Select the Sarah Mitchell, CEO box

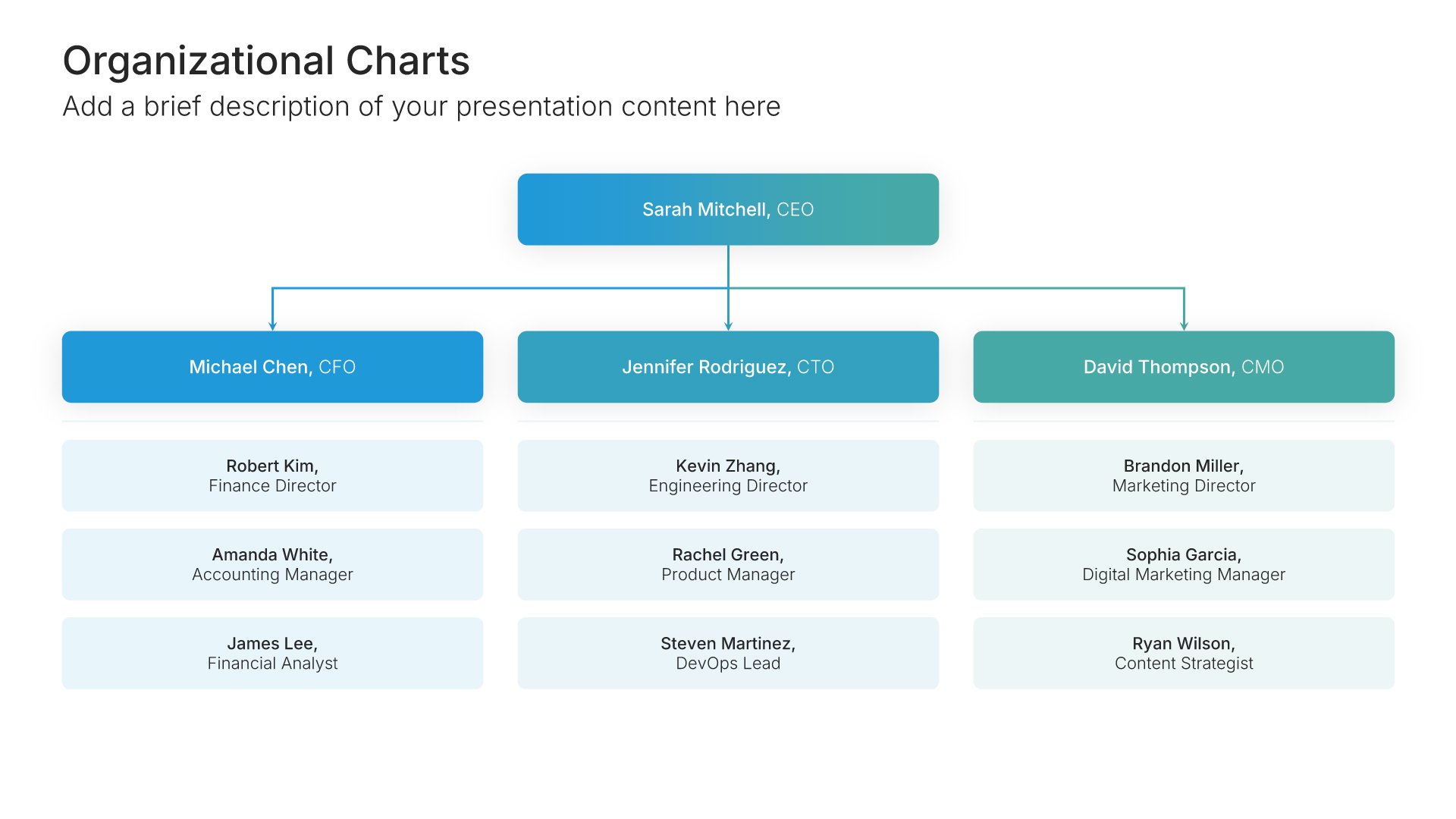tap(728, 209)
